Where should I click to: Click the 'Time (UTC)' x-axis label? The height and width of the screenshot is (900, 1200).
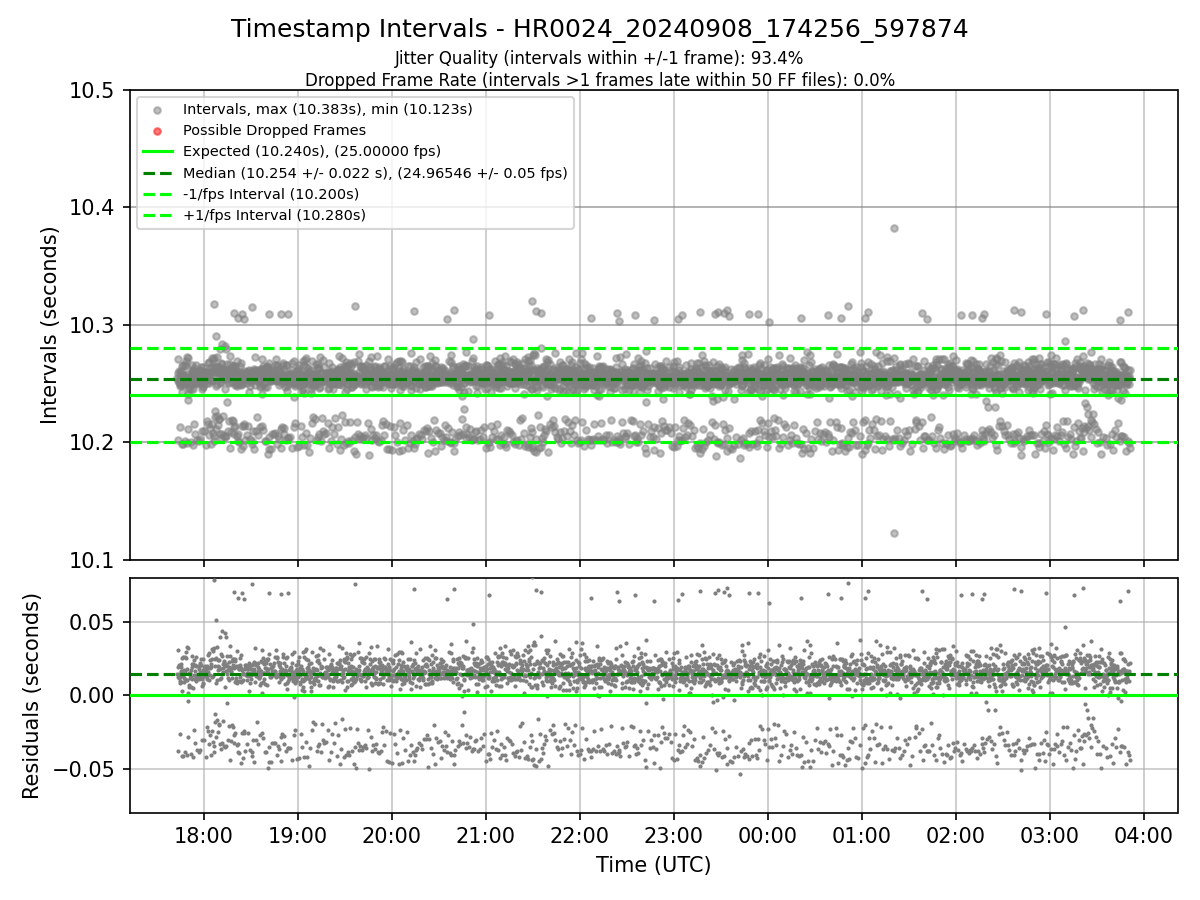point(653,865)
